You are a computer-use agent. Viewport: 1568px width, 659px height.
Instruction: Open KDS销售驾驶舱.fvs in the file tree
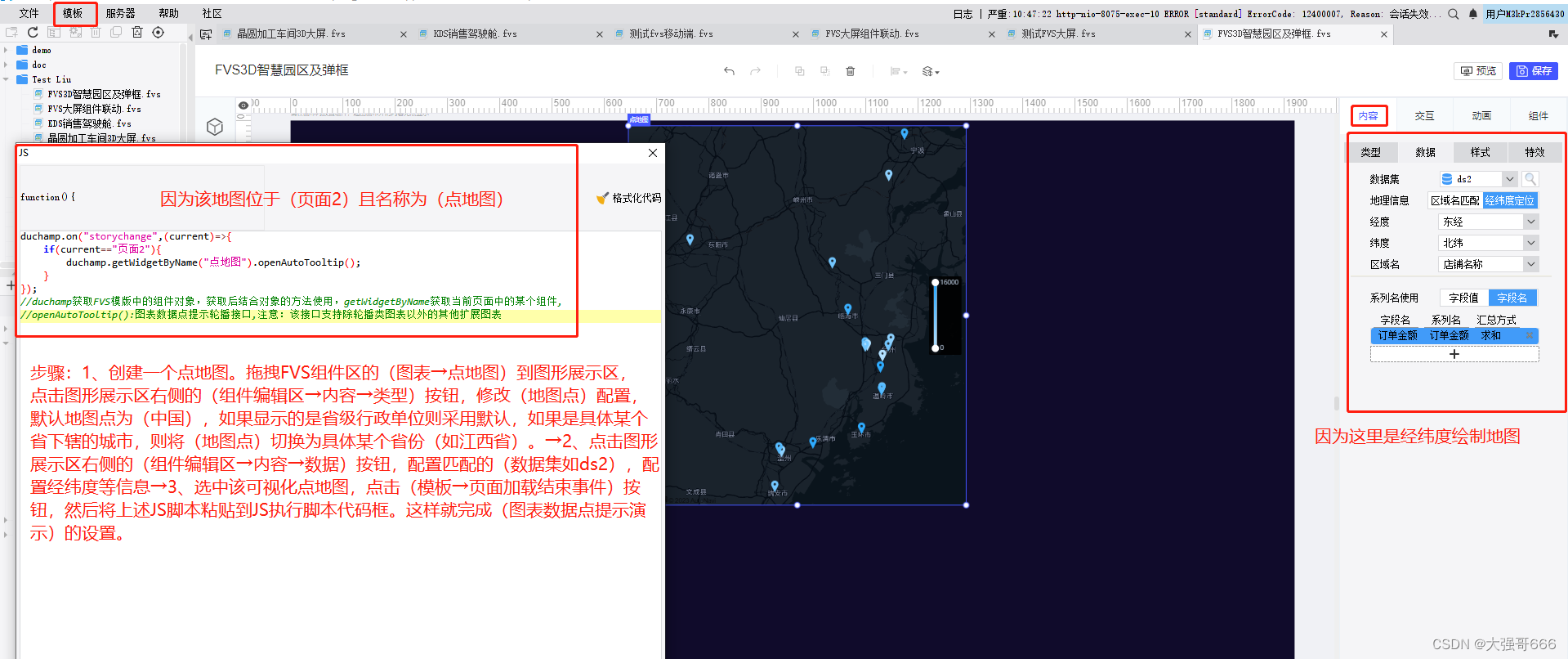[x=89, y=123]
